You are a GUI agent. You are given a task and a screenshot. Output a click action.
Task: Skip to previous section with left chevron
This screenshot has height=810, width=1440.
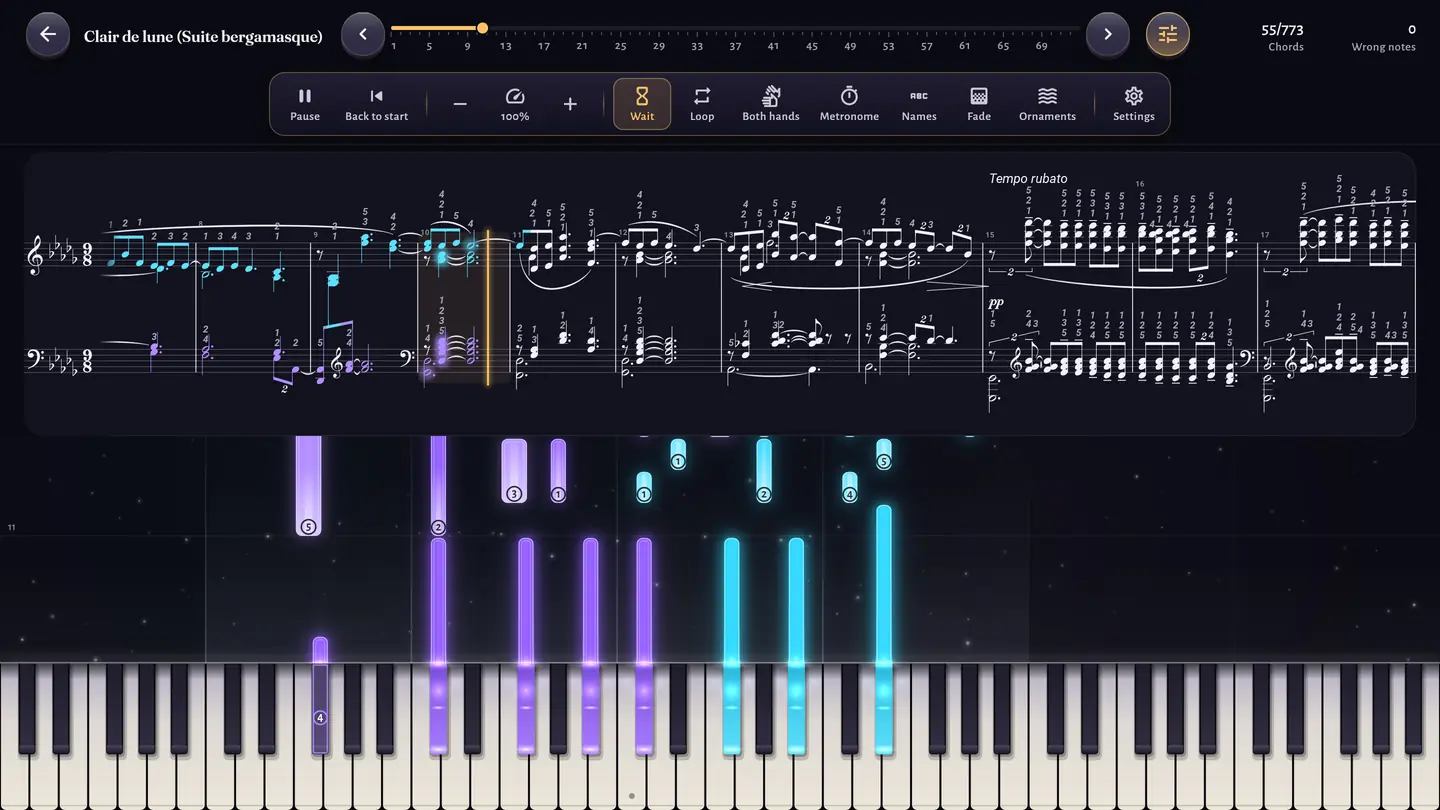[x=363, y=35]
